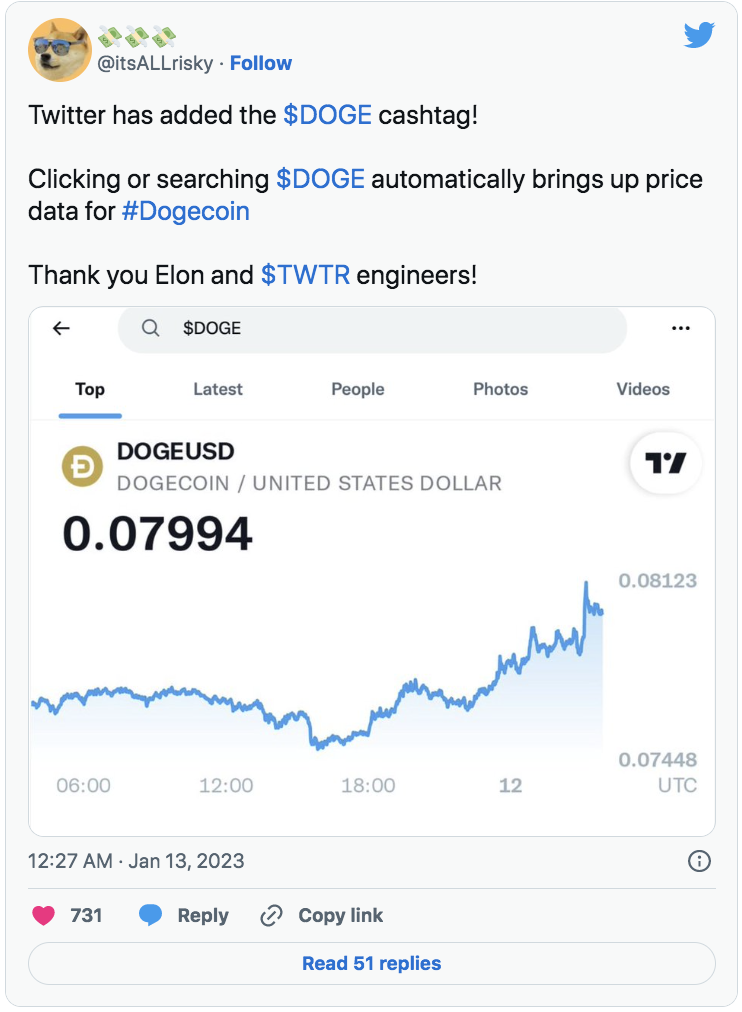The height and width of the screenshot is (1012, 742).
Task: Like the tweet with the heart icon
Action: (43, 915)
